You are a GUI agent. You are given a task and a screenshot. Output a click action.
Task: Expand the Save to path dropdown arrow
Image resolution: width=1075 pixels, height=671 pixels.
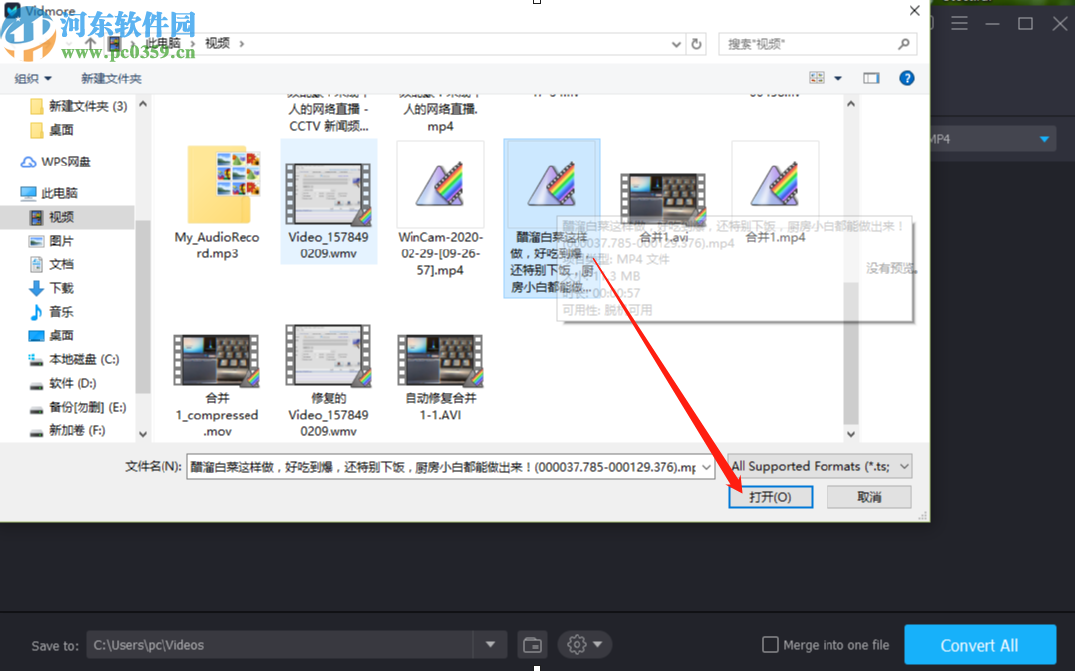click(490, 645)
